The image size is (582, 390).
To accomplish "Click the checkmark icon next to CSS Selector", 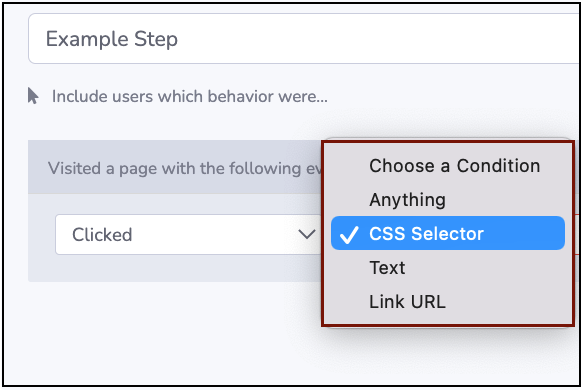I will [x=349, y=235].
